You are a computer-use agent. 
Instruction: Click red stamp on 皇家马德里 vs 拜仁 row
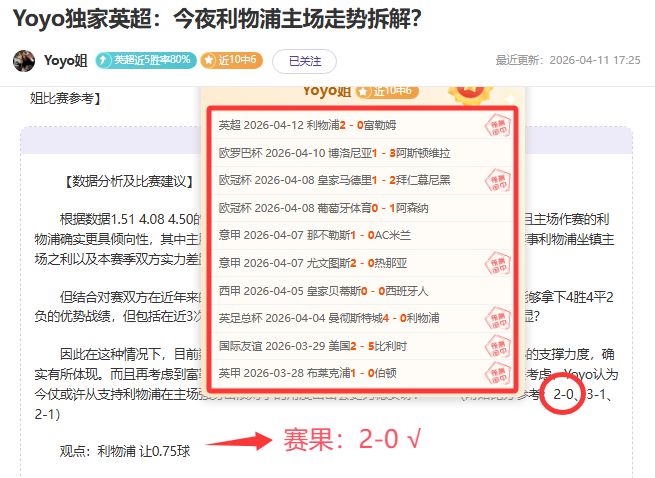coord(497,180)
